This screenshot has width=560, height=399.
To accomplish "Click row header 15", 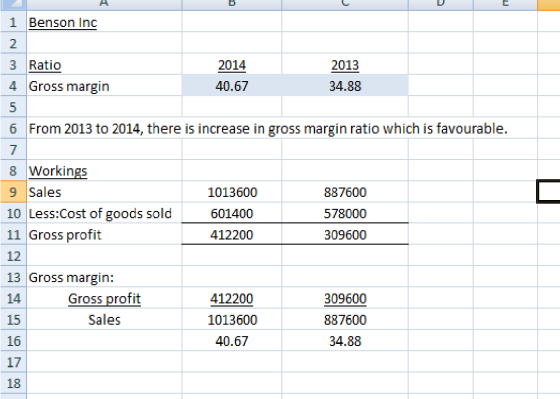I will pos(13,319).
